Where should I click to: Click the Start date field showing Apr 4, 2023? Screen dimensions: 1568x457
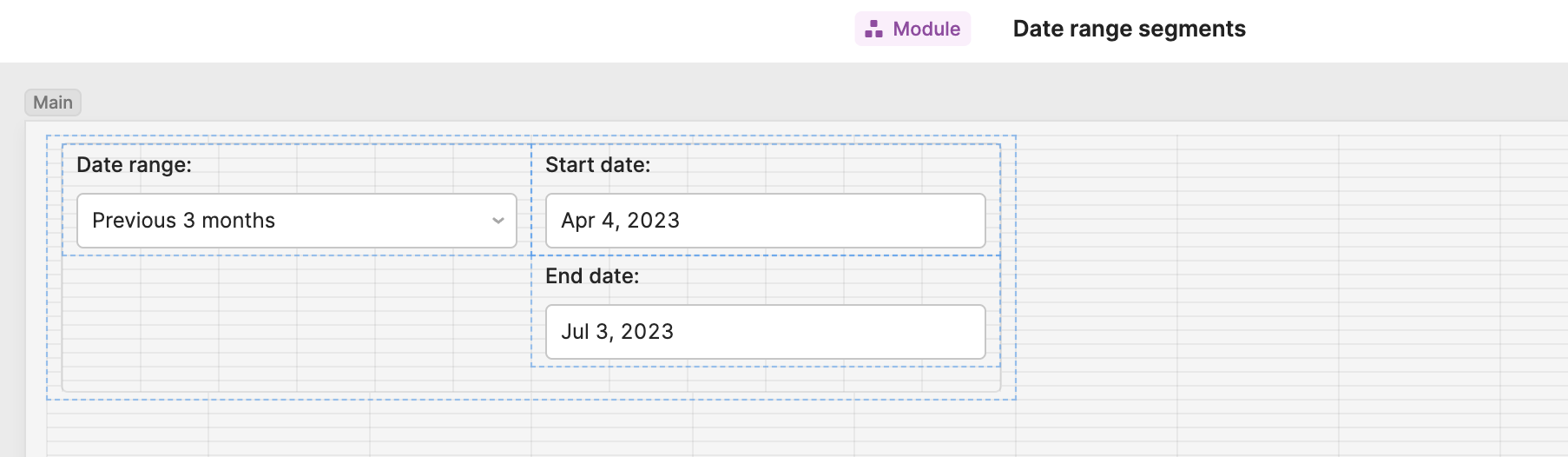click(765, 221)
